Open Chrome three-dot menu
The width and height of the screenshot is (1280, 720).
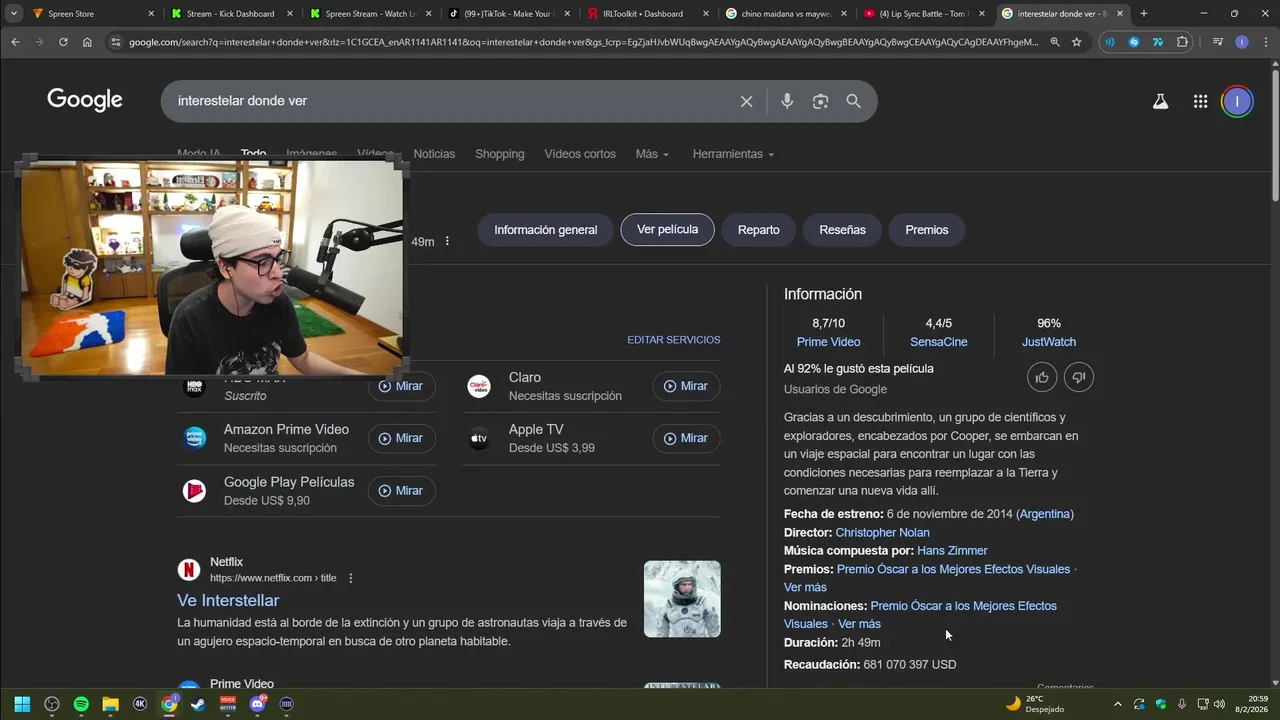(1264, 42)
